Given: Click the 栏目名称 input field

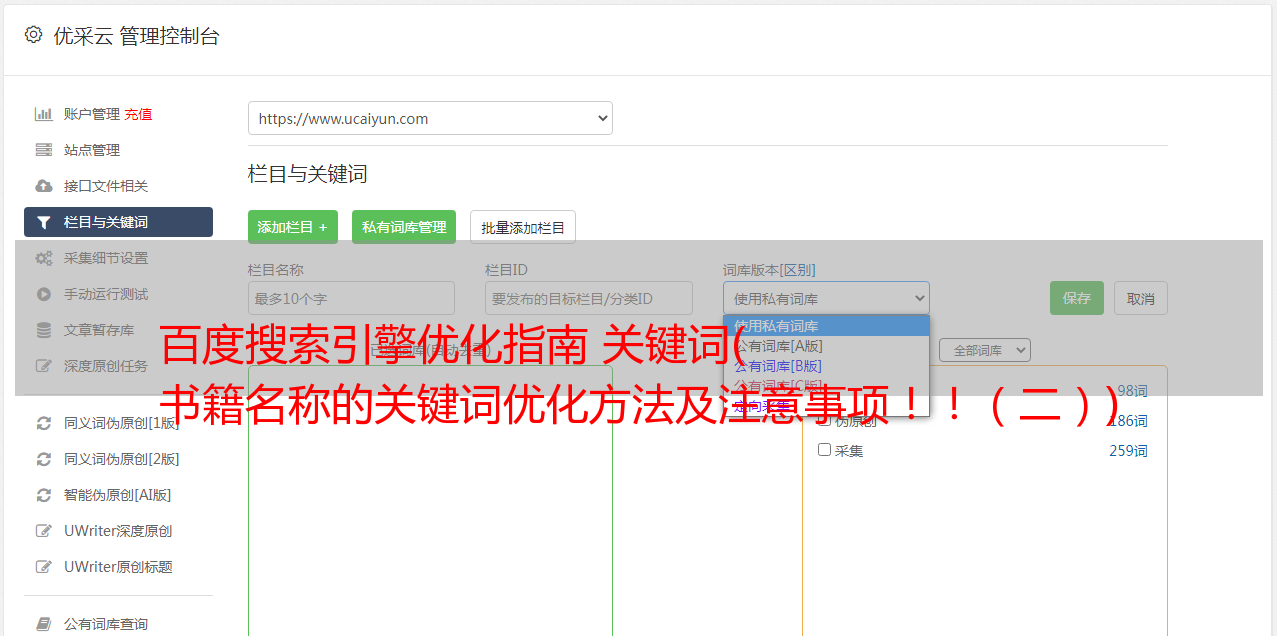Looking at the screenshot, I should (x=351, y=298).
